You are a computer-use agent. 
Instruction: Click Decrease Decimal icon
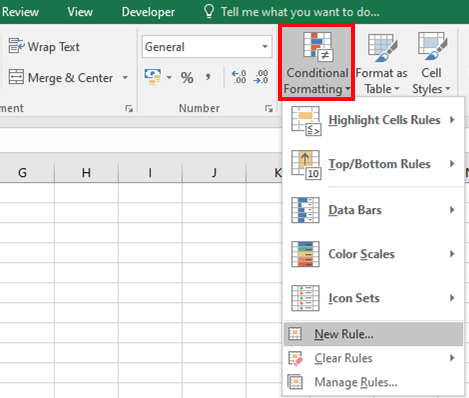261,77
